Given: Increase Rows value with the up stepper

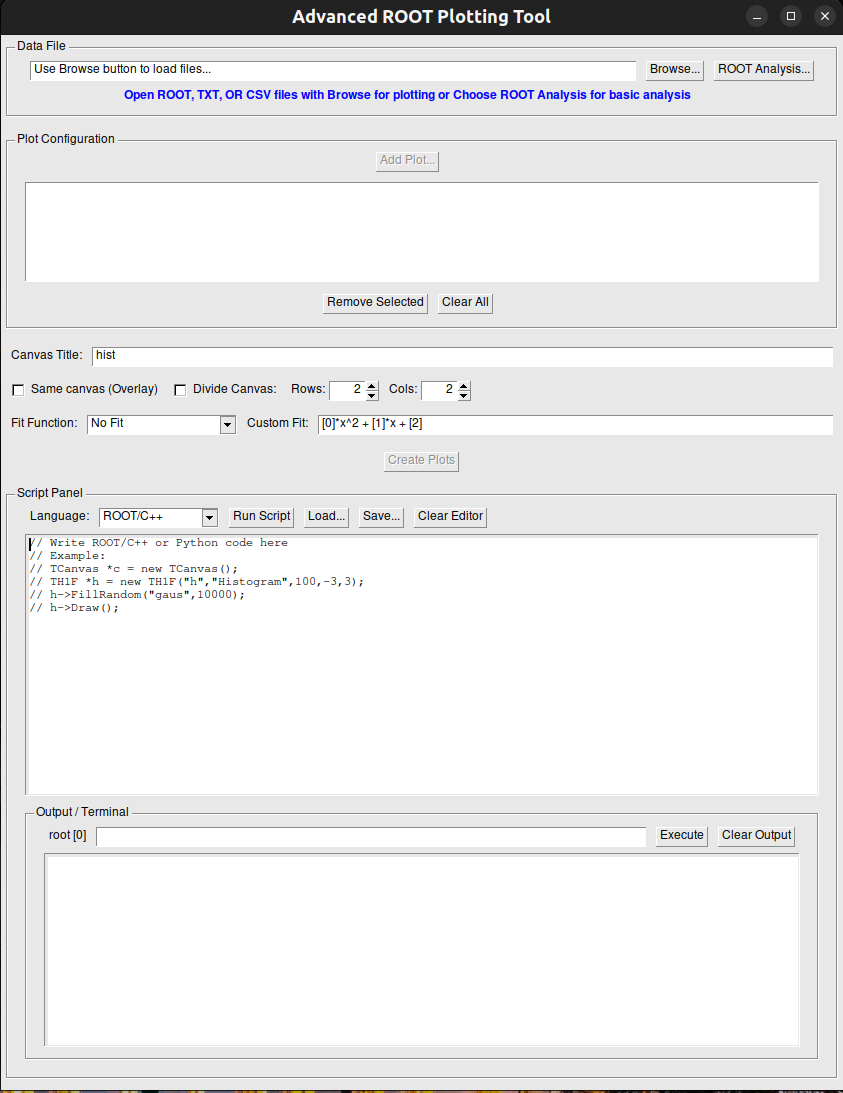Looking at the screenshot, I should tap(369, 385).
